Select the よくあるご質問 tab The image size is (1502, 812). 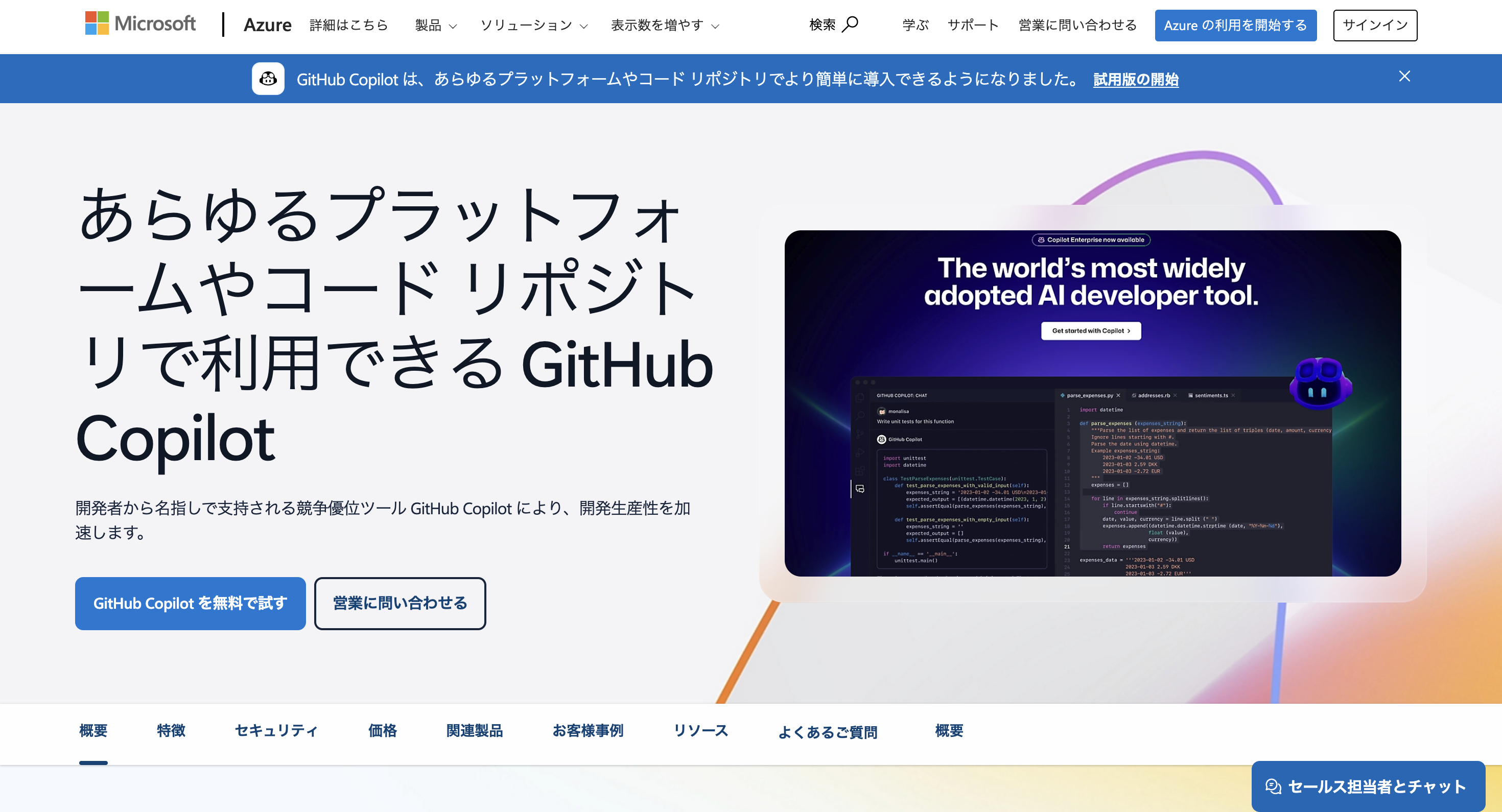(x=828, y=732)
